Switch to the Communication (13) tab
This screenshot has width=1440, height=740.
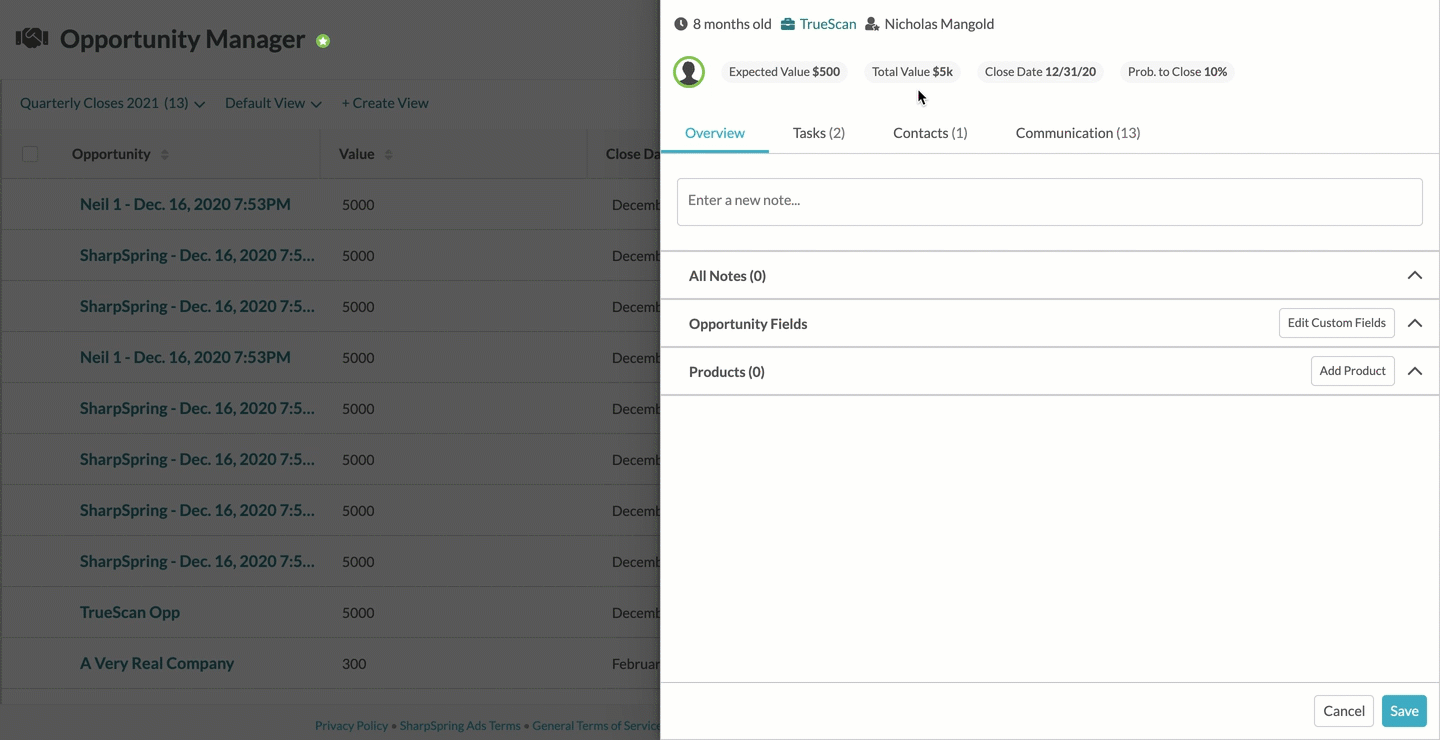pos(1078,133)
